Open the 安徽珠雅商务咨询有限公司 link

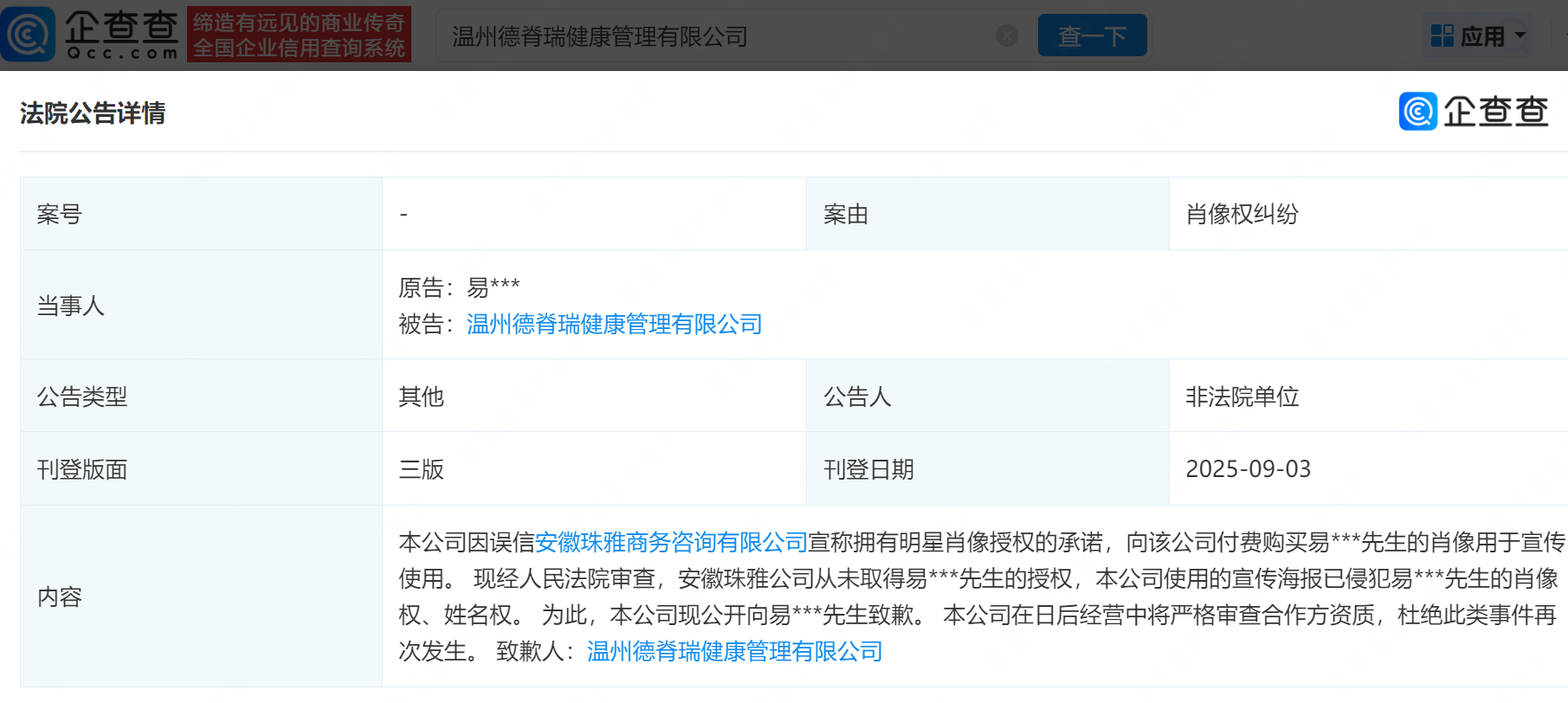[x=671, y=543]
